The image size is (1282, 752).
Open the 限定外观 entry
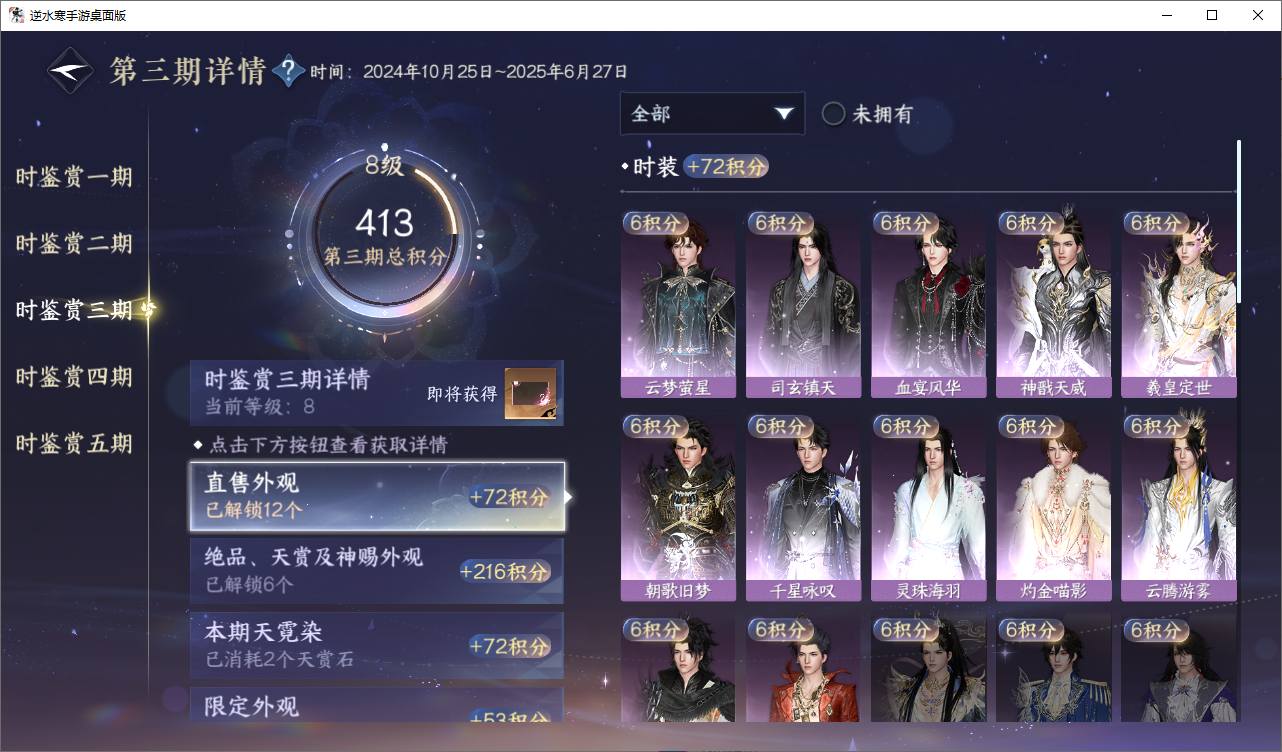[377, 704]
